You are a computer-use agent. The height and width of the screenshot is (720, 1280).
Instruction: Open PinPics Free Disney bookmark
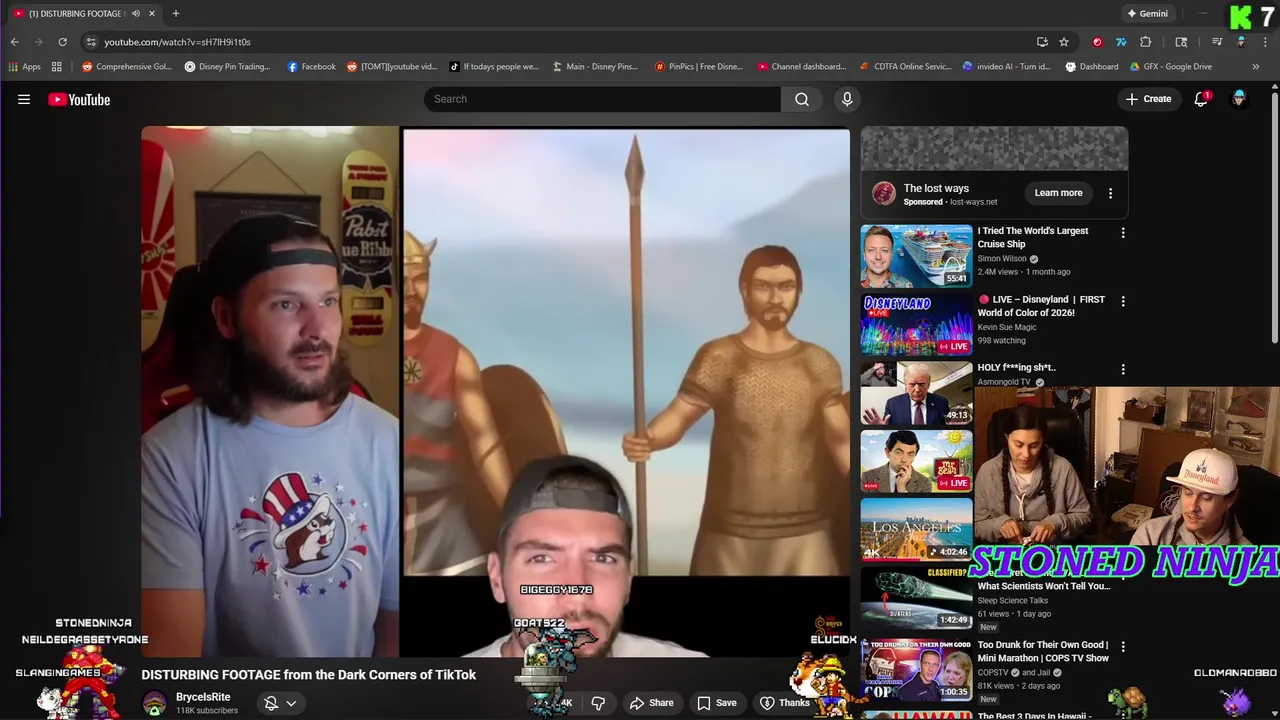click(x=699, y=67)
